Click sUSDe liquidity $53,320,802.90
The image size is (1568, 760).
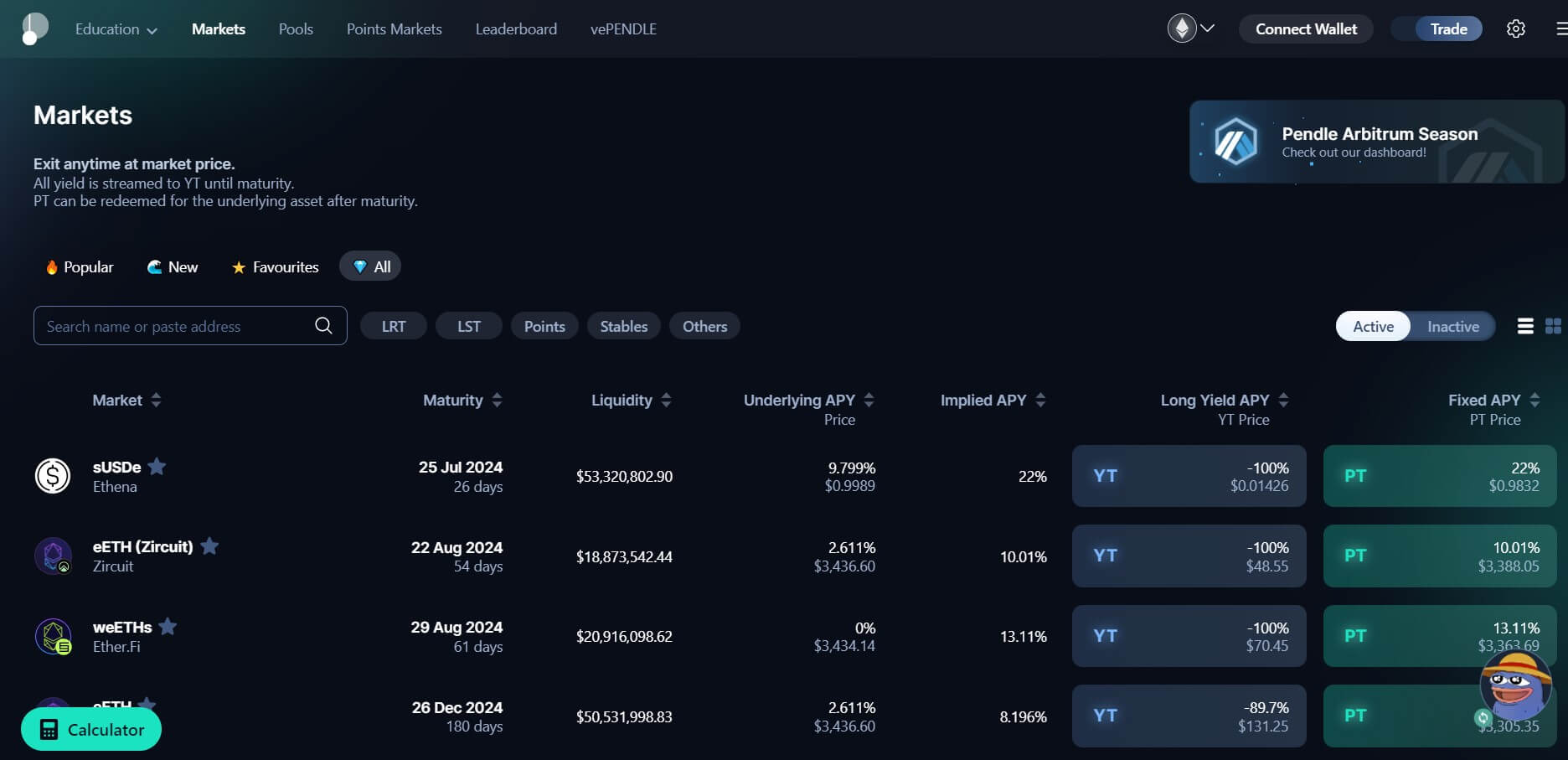624,476
